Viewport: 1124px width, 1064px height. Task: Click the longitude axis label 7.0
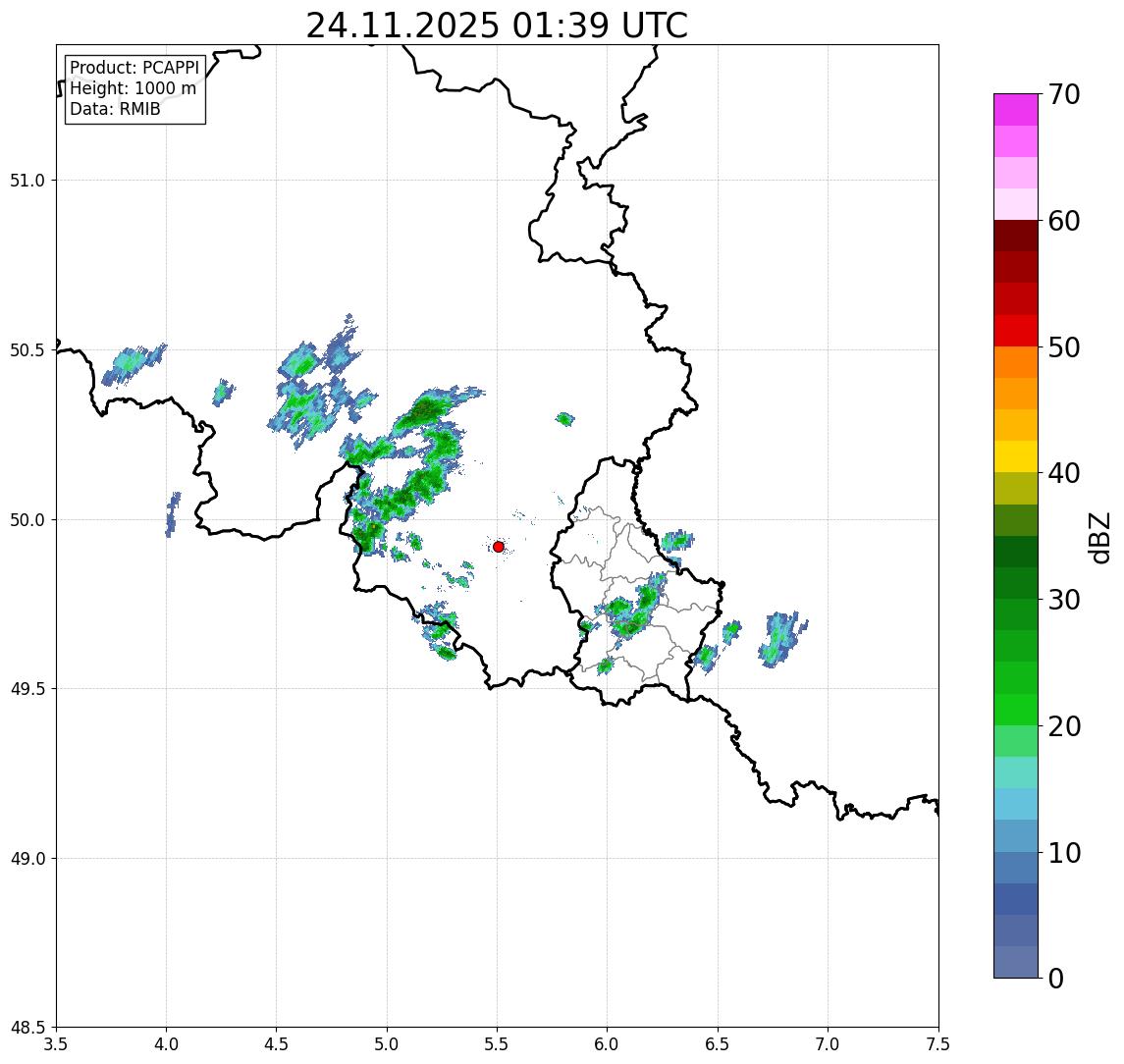coord(828,1044)
